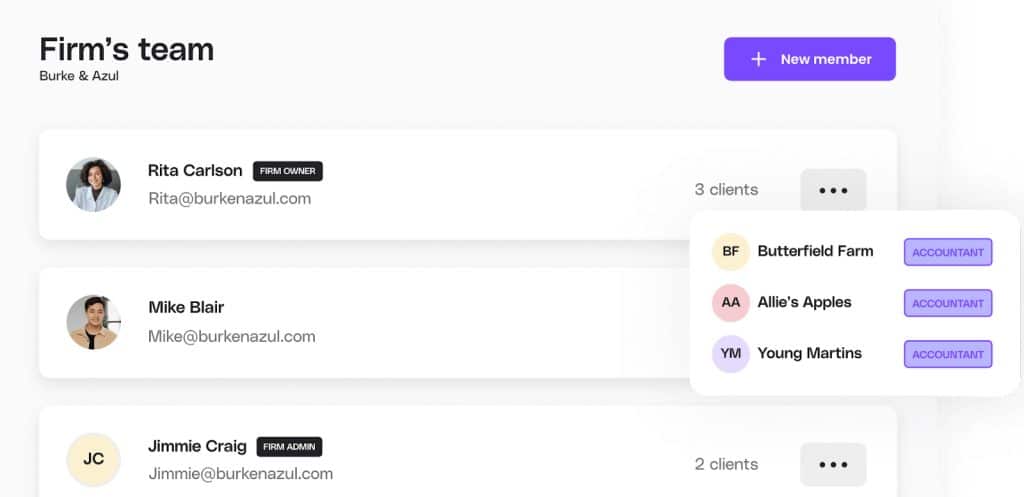The height and width of the screenshot is (497, 1024).
Task: Click the JC initials avatar
Action: [93, 460]
